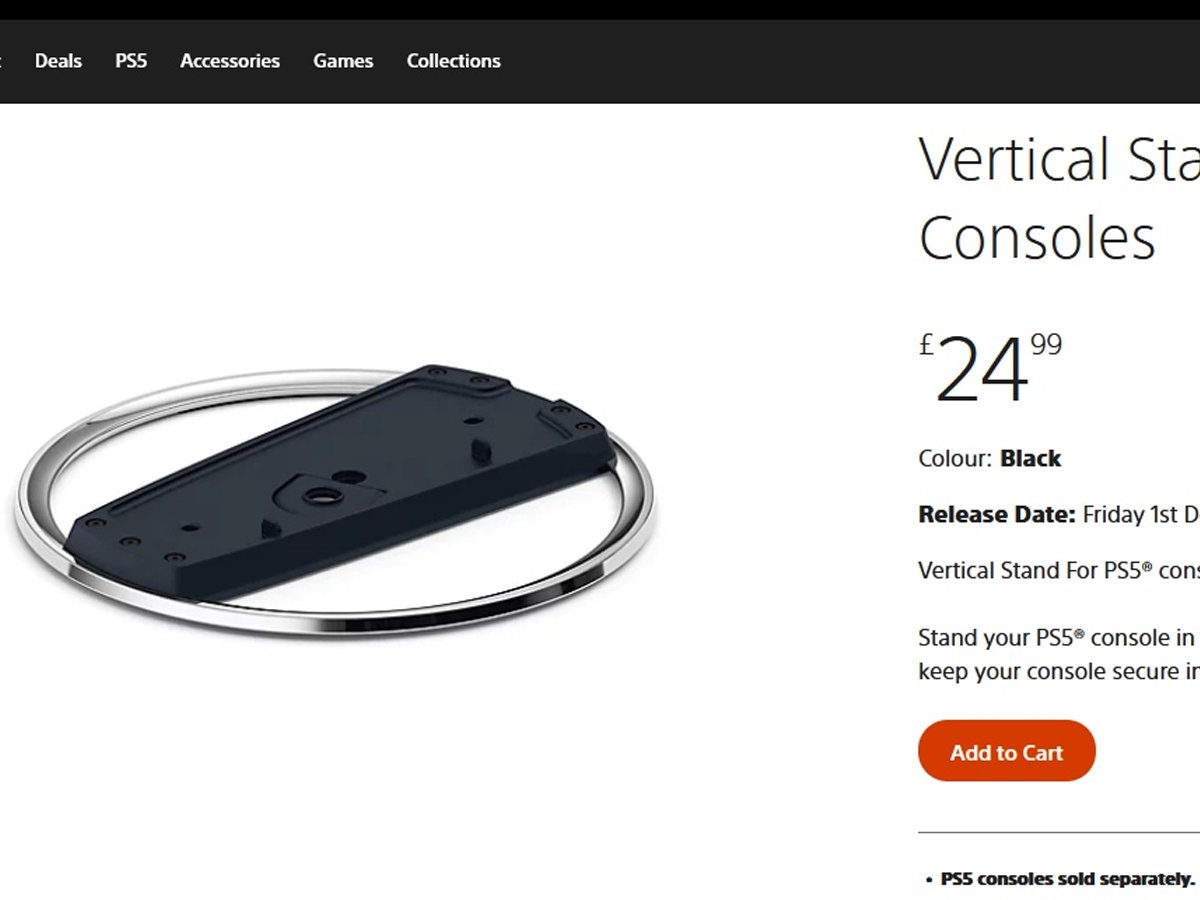Select PS5 in the navigation bar
Screen dimensions: 1200x900
click(131, 61)
